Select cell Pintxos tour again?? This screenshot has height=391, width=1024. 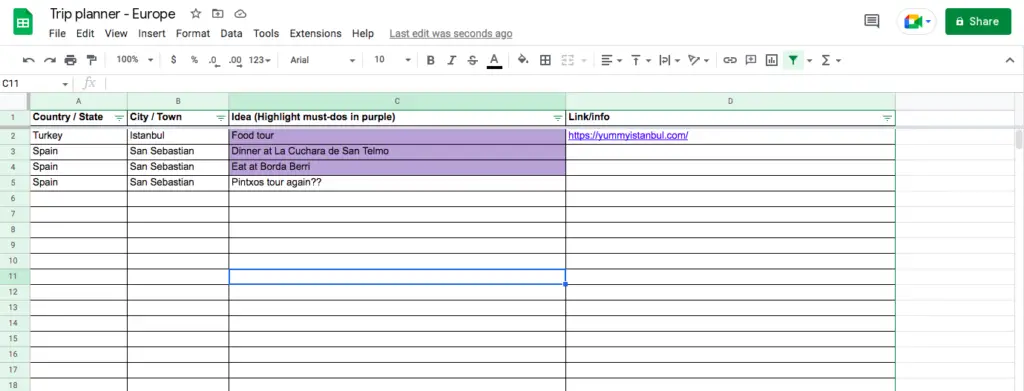(x=397, y=183)
